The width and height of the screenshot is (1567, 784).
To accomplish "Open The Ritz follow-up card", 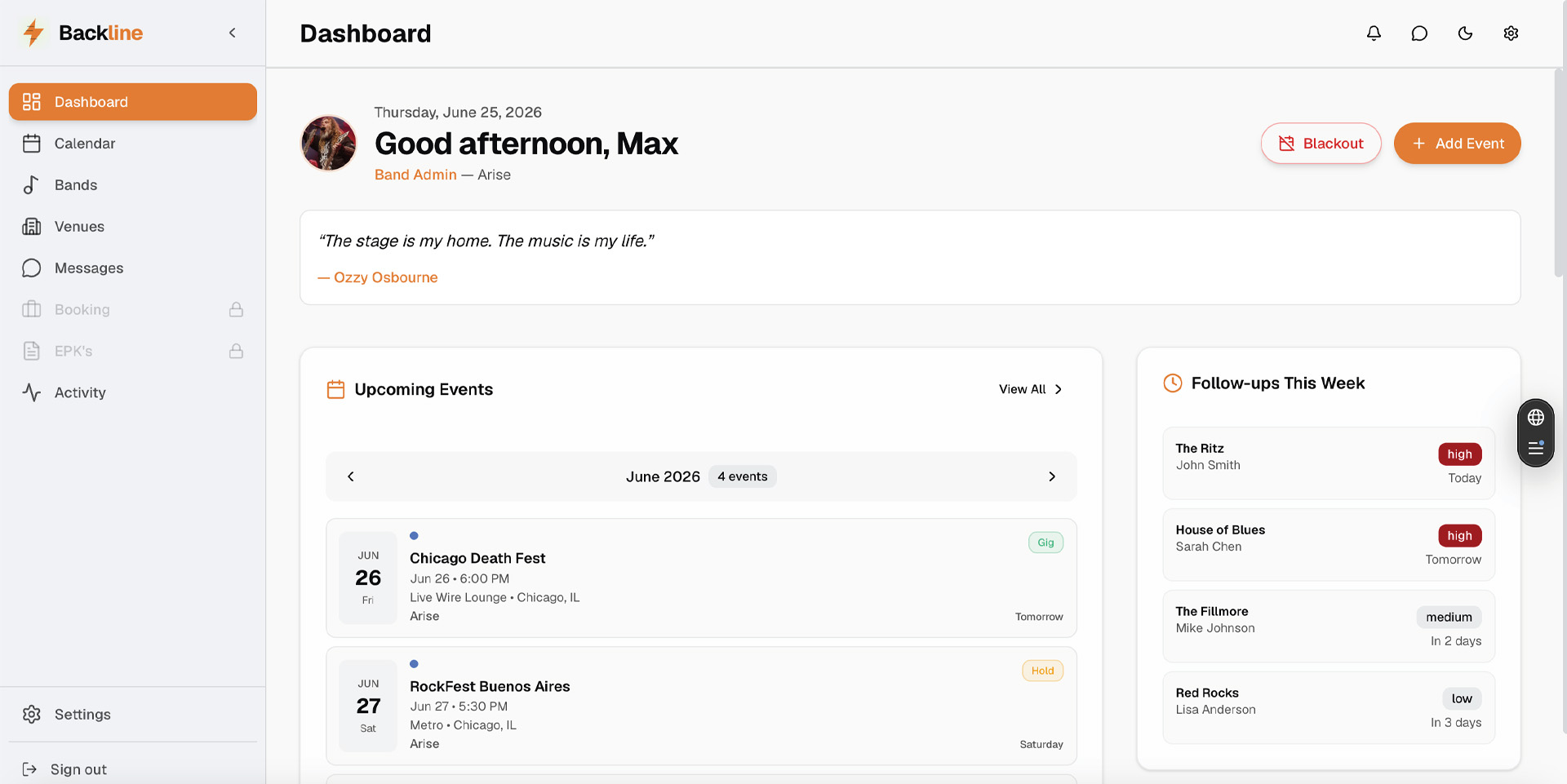I will click(x=1329, y=463).
